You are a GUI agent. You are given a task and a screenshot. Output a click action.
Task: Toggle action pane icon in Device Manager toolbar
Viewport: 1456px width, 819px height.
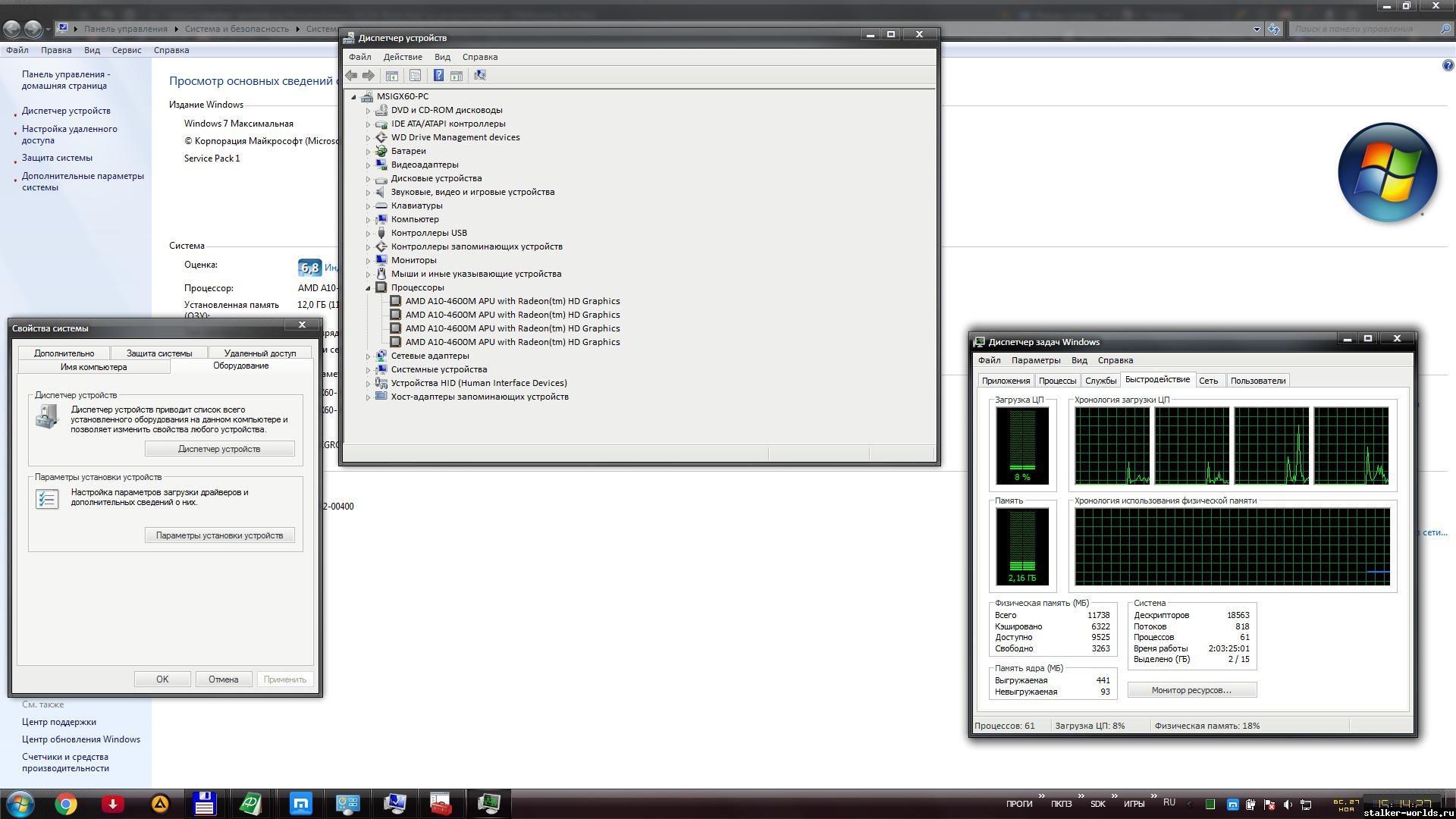click(457, 75)
